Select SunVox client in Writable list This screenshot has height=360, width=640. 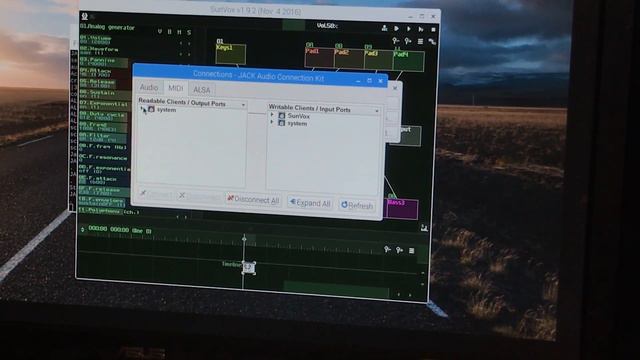pyautogui.click(x=298, y=116)
